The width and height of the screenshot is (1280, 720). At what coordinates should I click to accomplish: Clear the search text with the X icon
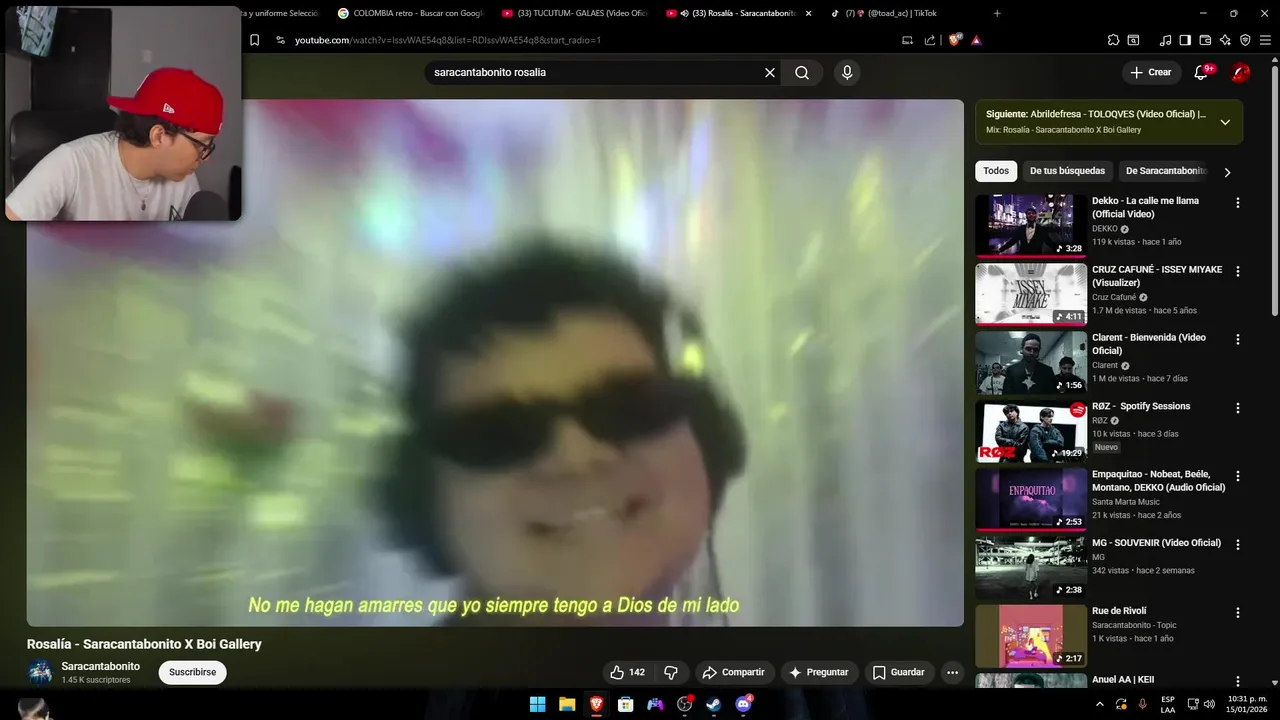coord(770,72)
